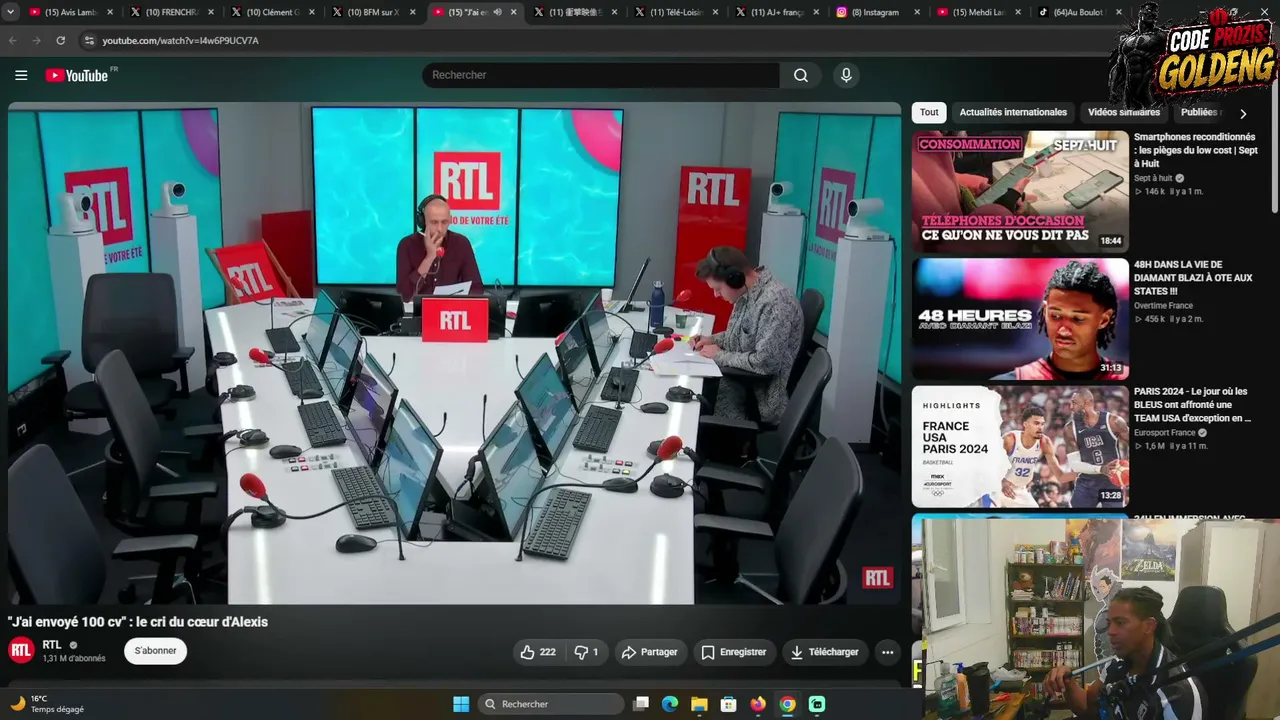This screenshot has width=1280, height=720.
Task: Share the video with Partager
Action: [x=650, y=652]
